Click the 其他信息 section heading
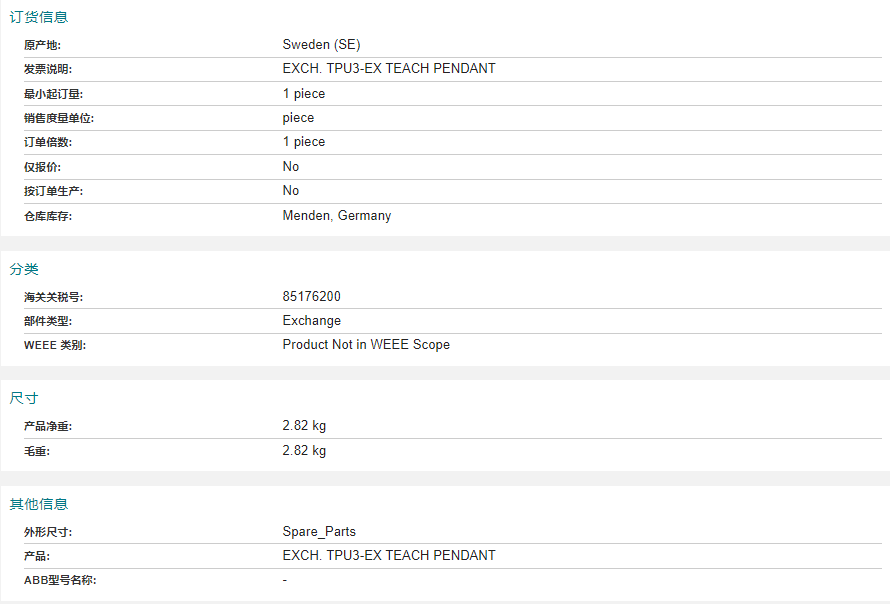This screenshot has width=890, height=604. (x=39, y=504)
